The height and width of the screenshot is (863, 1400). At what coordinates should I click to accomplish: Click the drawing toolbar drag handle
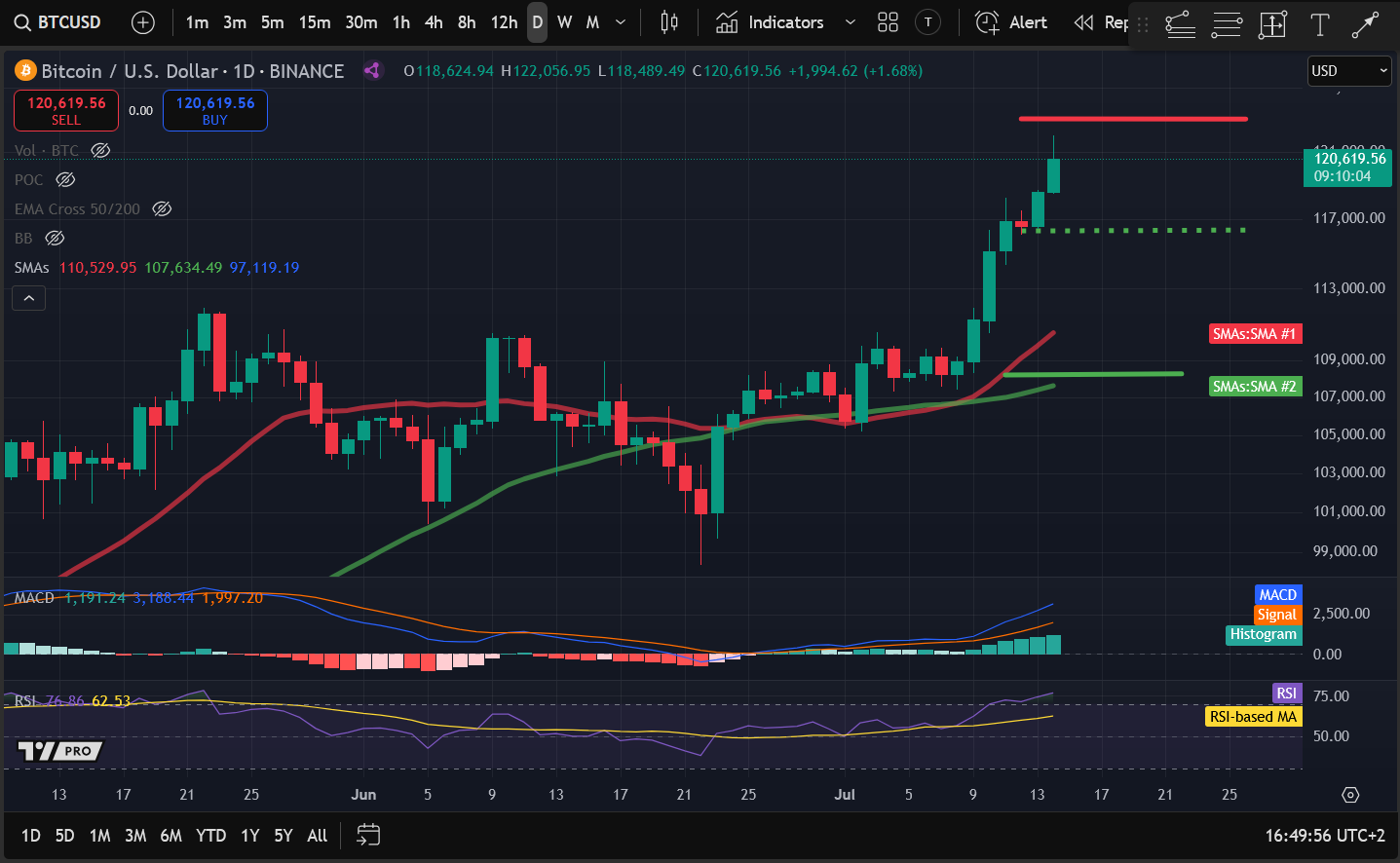[x=1143, y=24]
